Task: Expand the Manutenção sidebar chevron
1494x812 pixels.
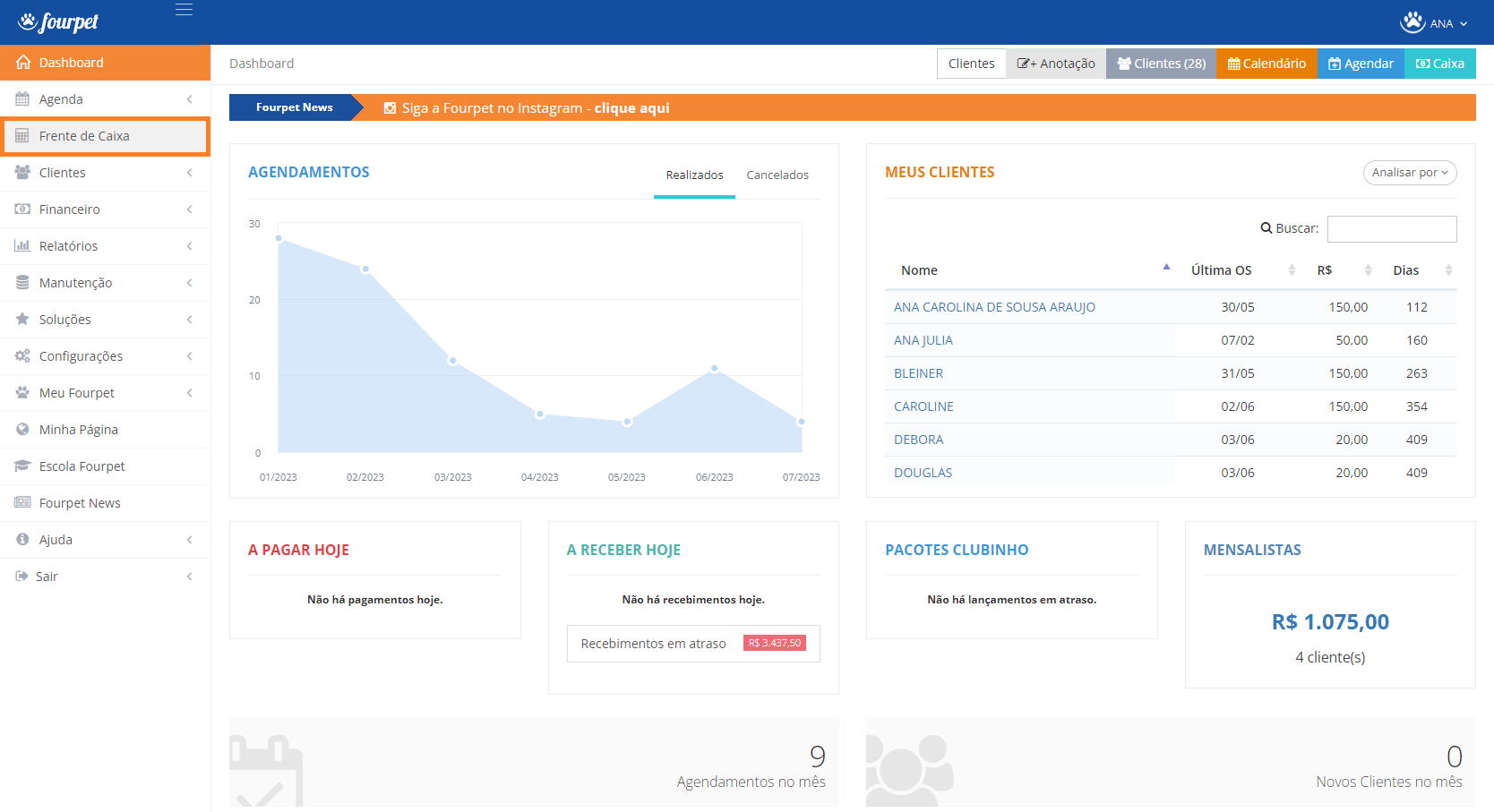Action: pos(190,283)
